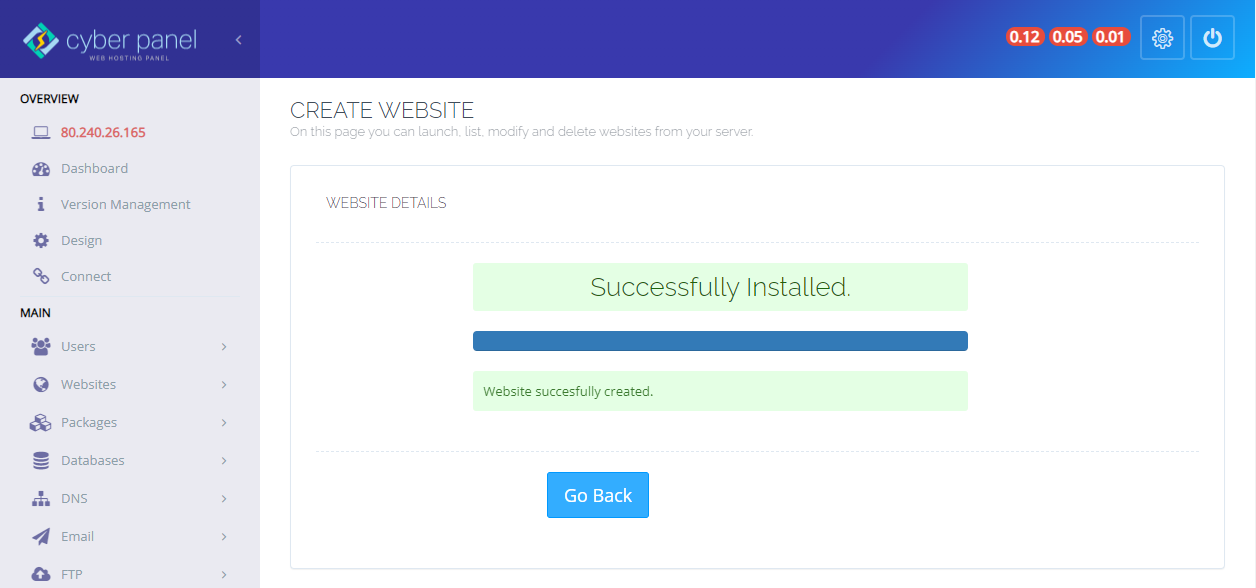
Task: Click the Connect link-chain icon
Action: (41, 277)
